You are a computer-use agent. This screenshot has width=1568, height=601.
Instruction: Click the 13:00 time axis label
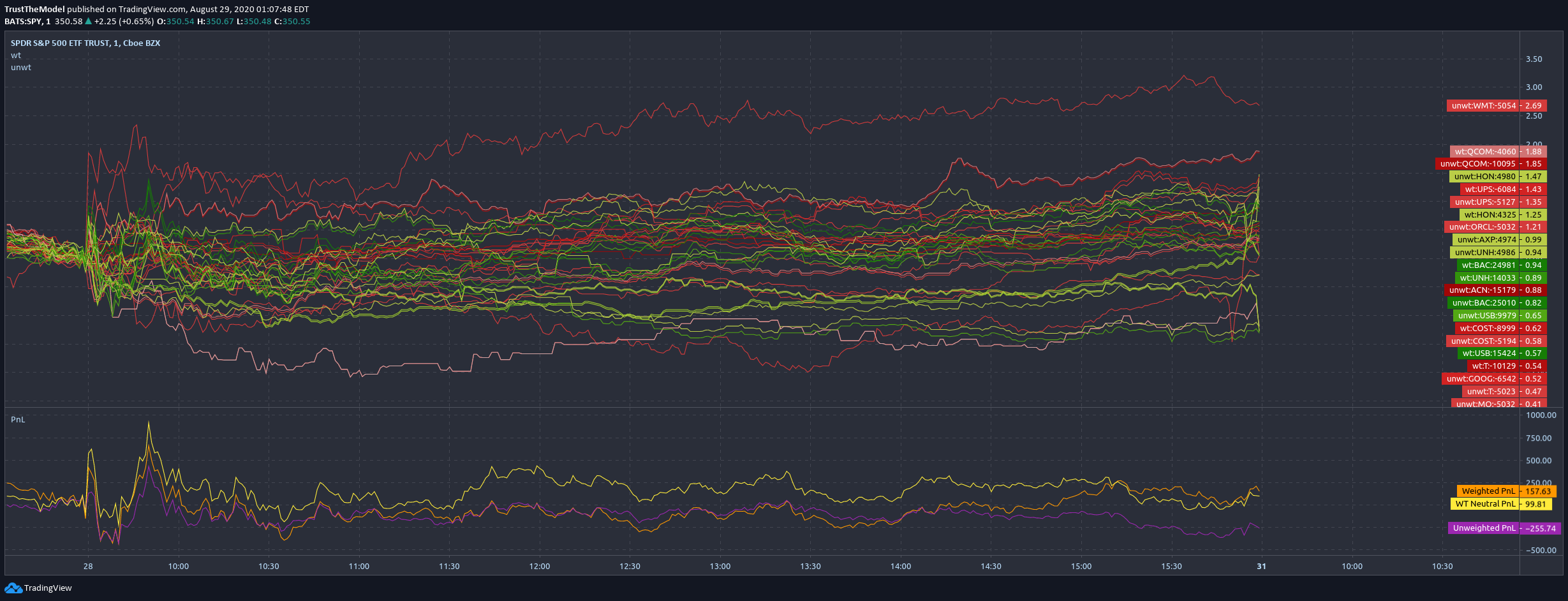tap(720, 566)
